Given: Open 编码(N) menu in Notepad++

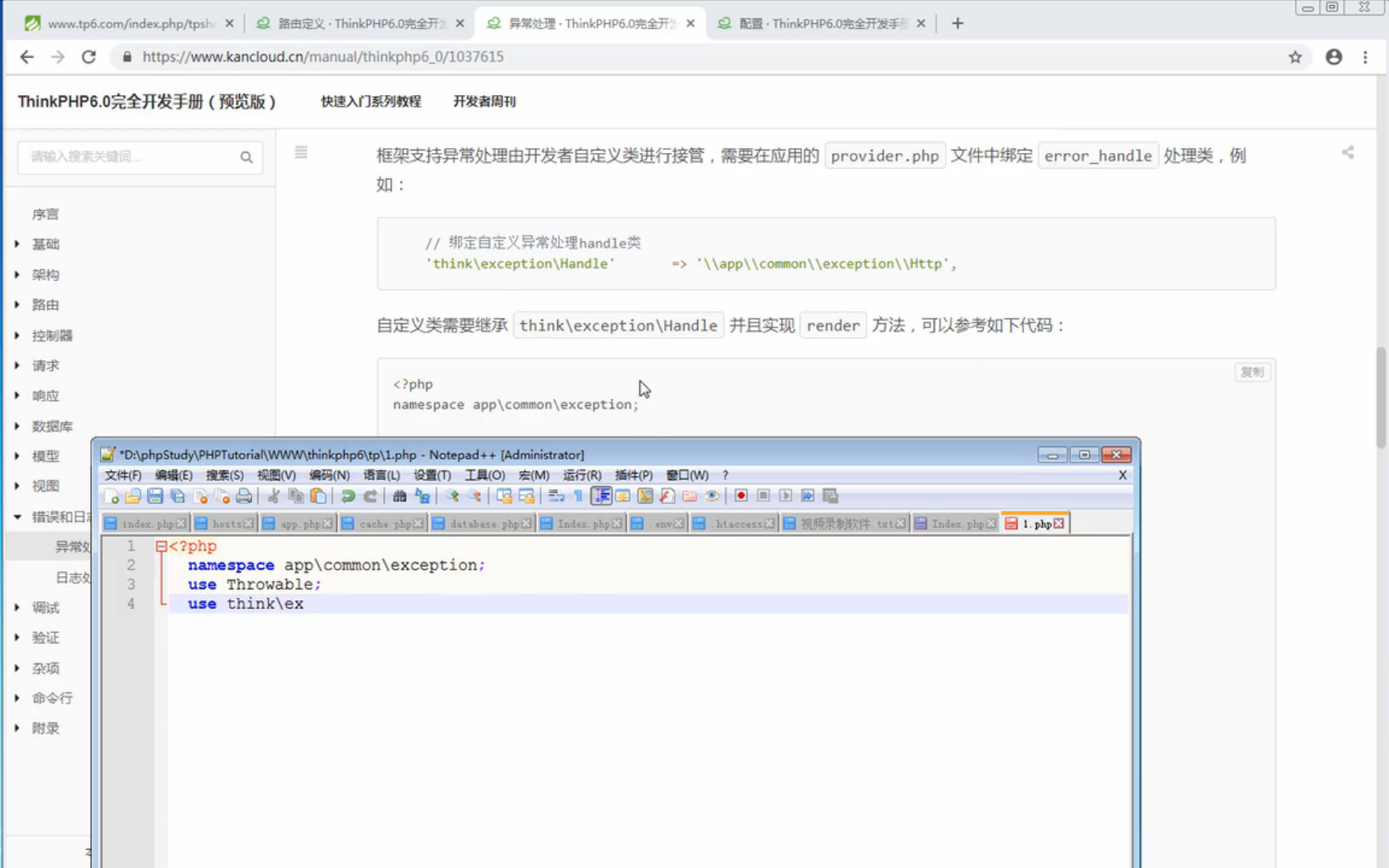Looking at the screenshot, I should tap(329, 475).
